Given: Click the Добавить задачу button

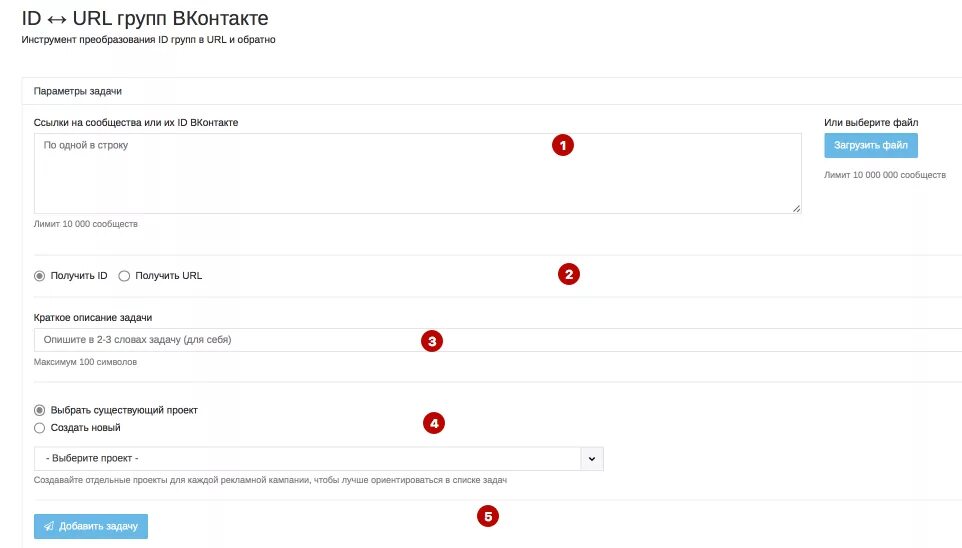Looking at the screenshot, I should tap(91, 527).
